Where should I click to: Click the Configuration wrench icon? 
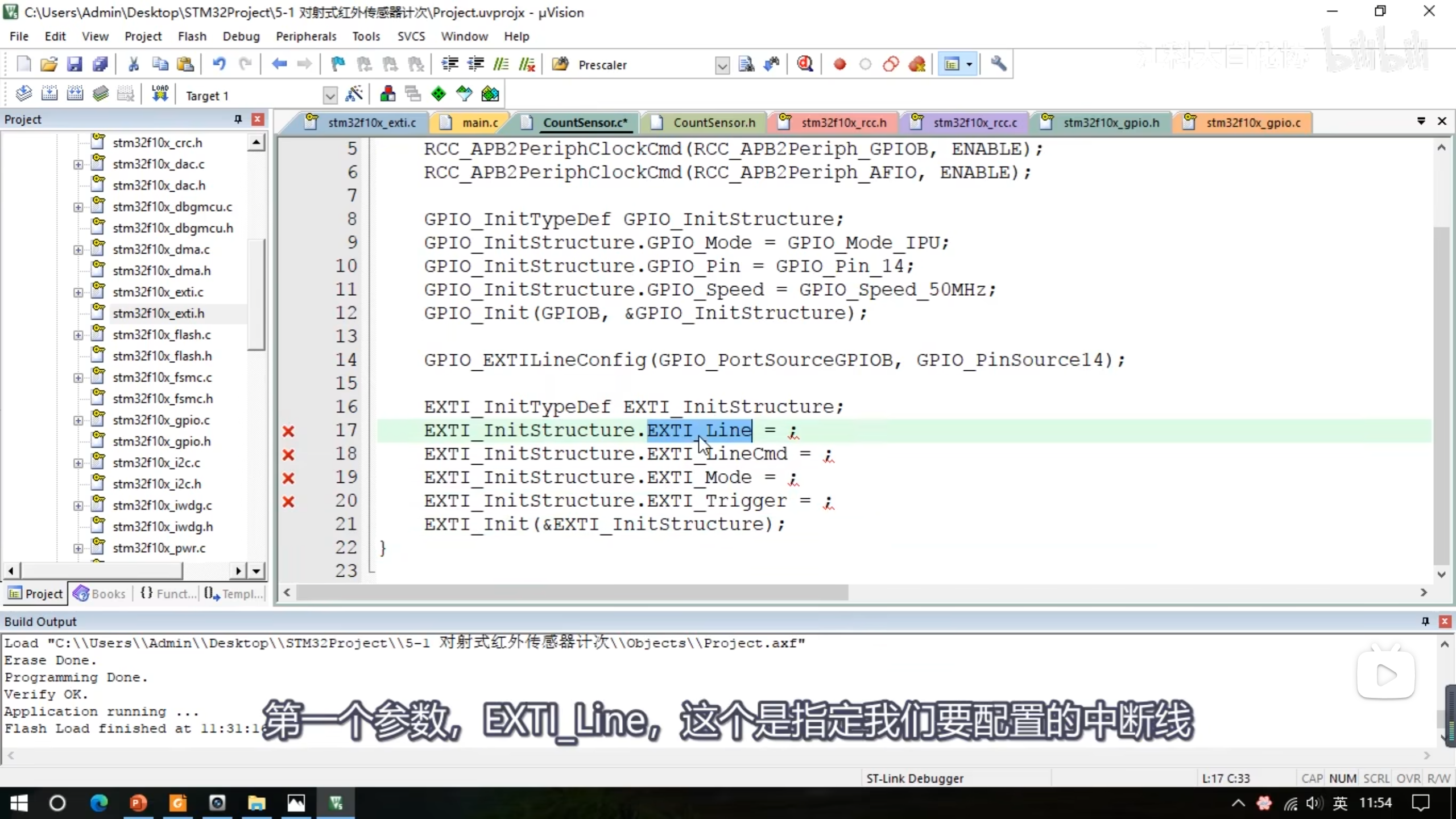click(x=998, y=64)
